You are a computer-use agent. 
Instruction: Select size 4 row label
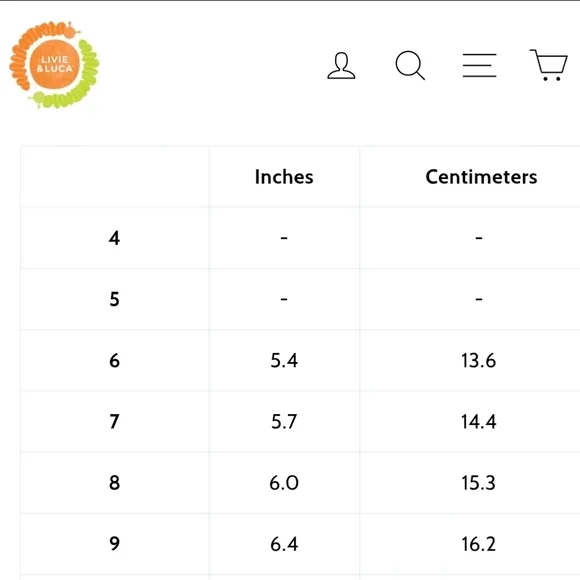click(114, 238)
